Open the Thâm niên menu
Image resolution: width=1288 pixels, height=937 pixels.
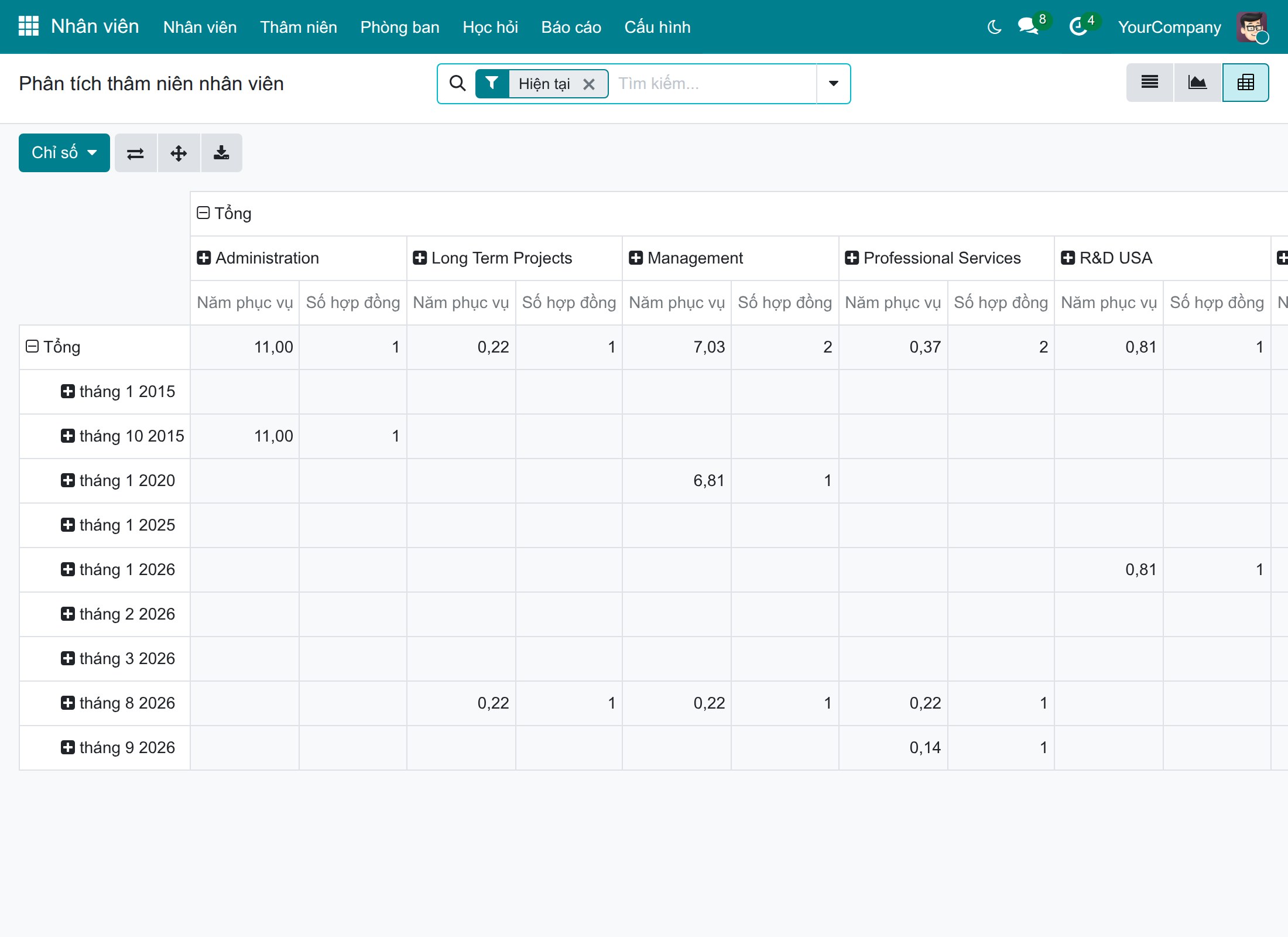tap(299, 27)
